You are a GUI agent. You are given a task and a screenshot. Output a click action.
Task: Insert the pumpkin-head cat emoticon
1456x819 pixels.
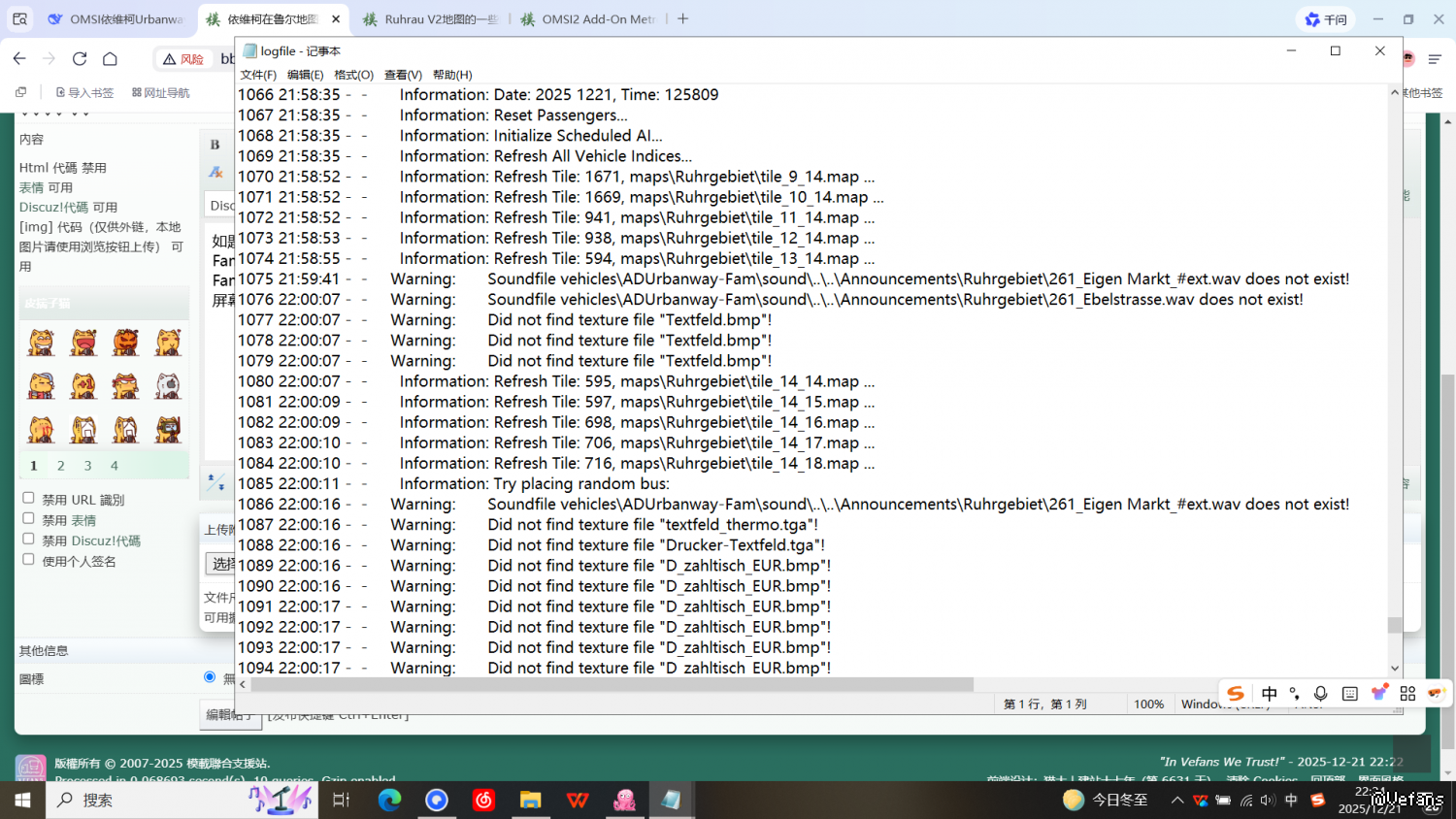click(125, 343)
